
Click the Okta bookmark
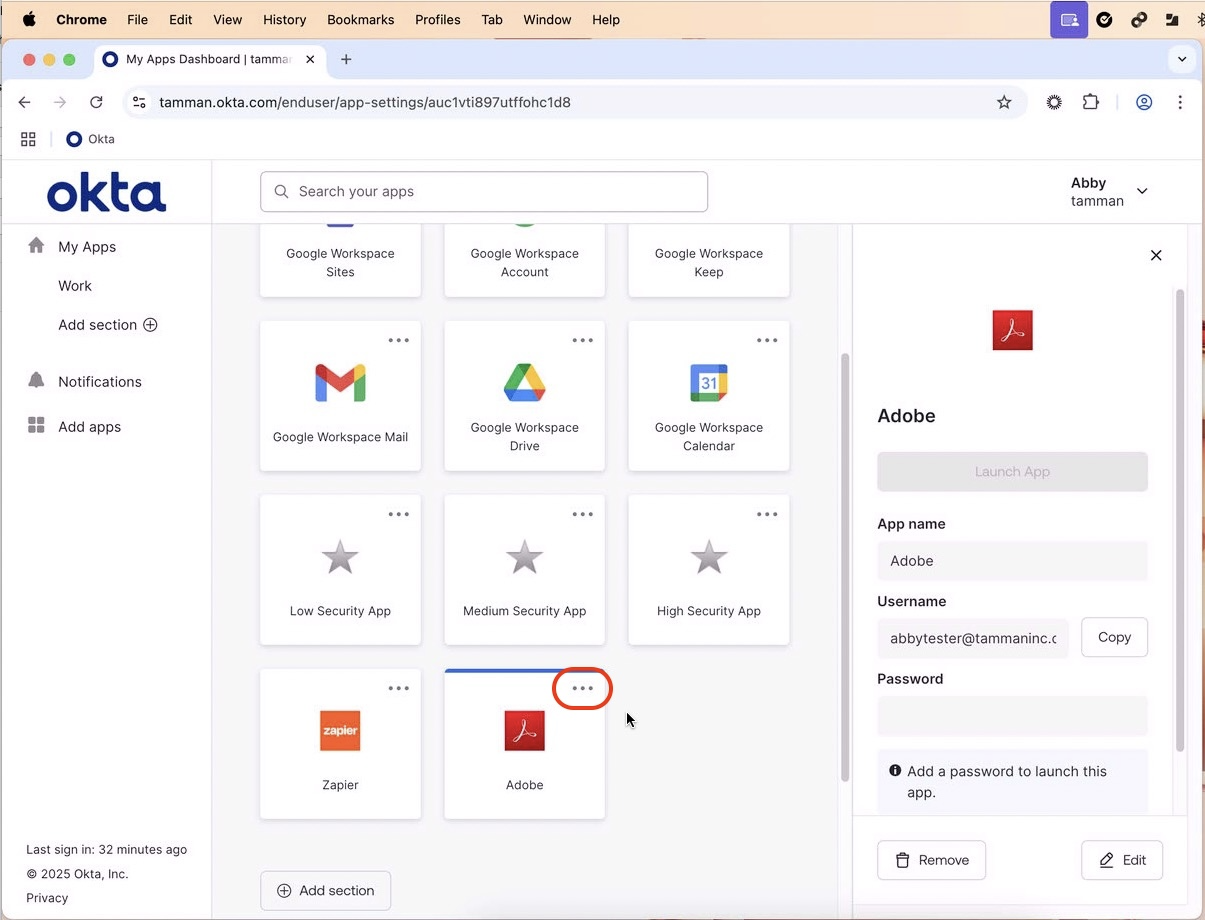point(90,139)
